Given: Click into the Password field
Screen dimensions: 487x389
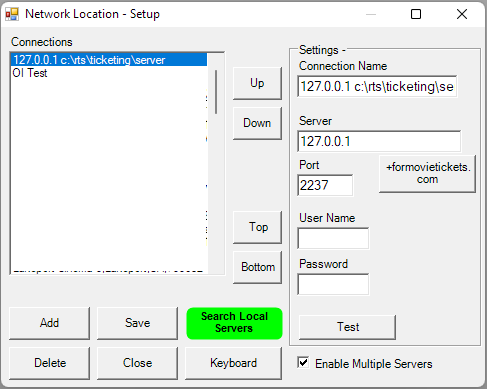Looking at the screenshot, I should tap(333, 284).
